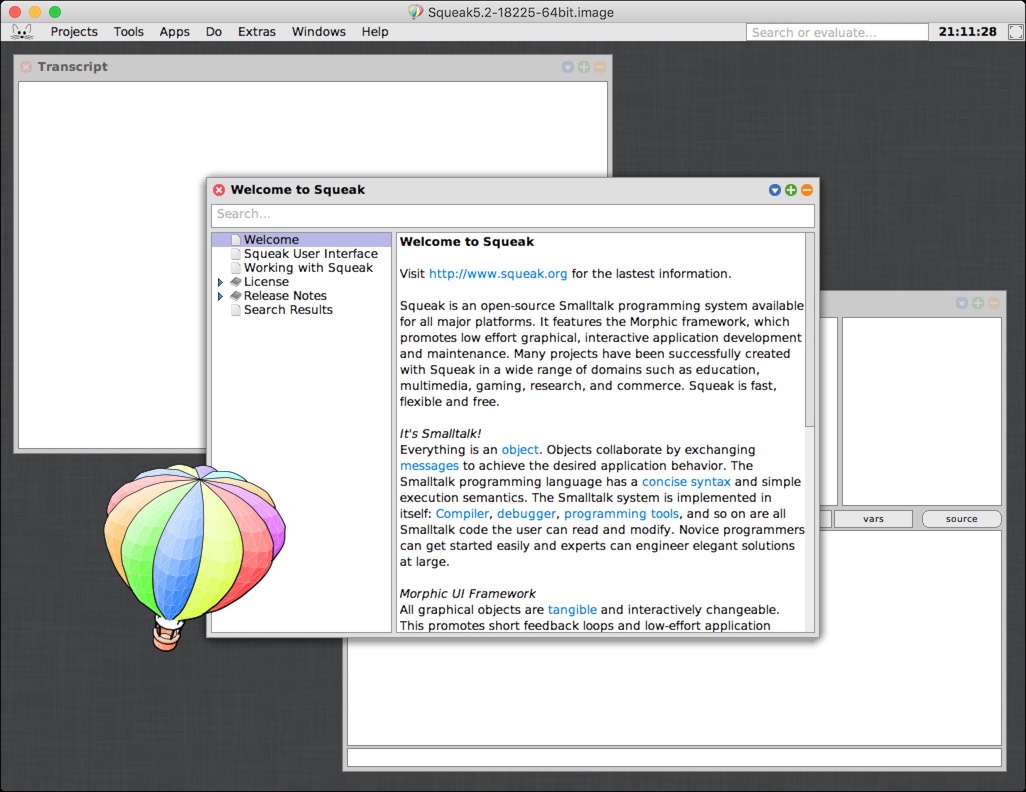Select Squeak User Interface in help tree
1026x792 pixels.
coord(310,254)
